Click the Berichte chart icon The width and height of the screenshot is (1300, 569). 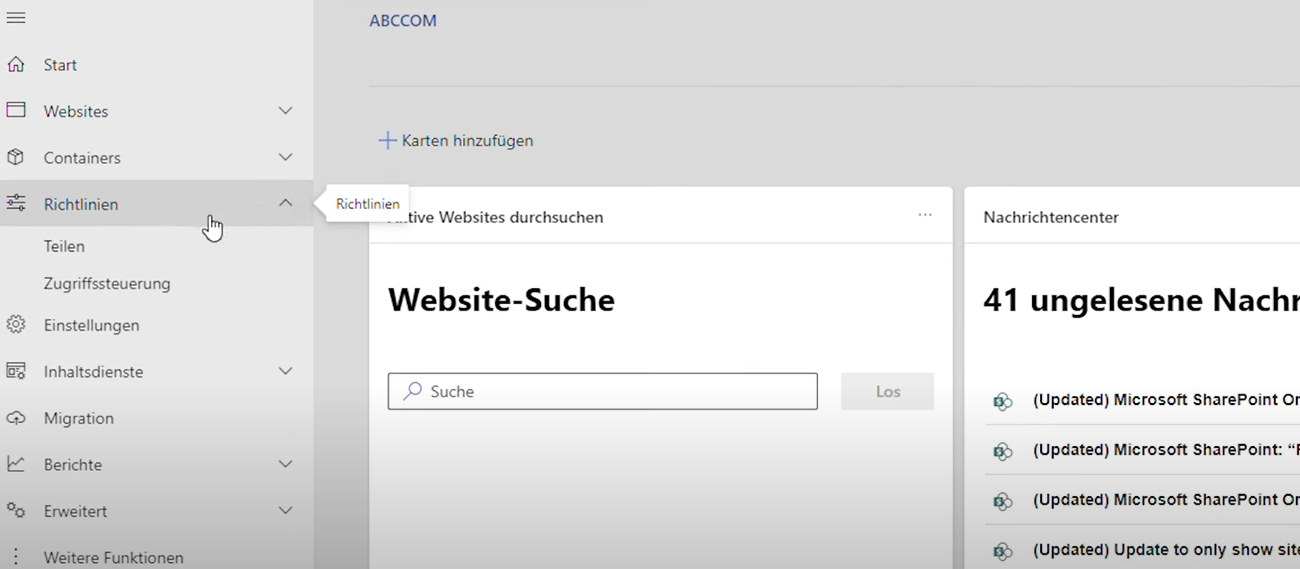(x=16, y=464)
